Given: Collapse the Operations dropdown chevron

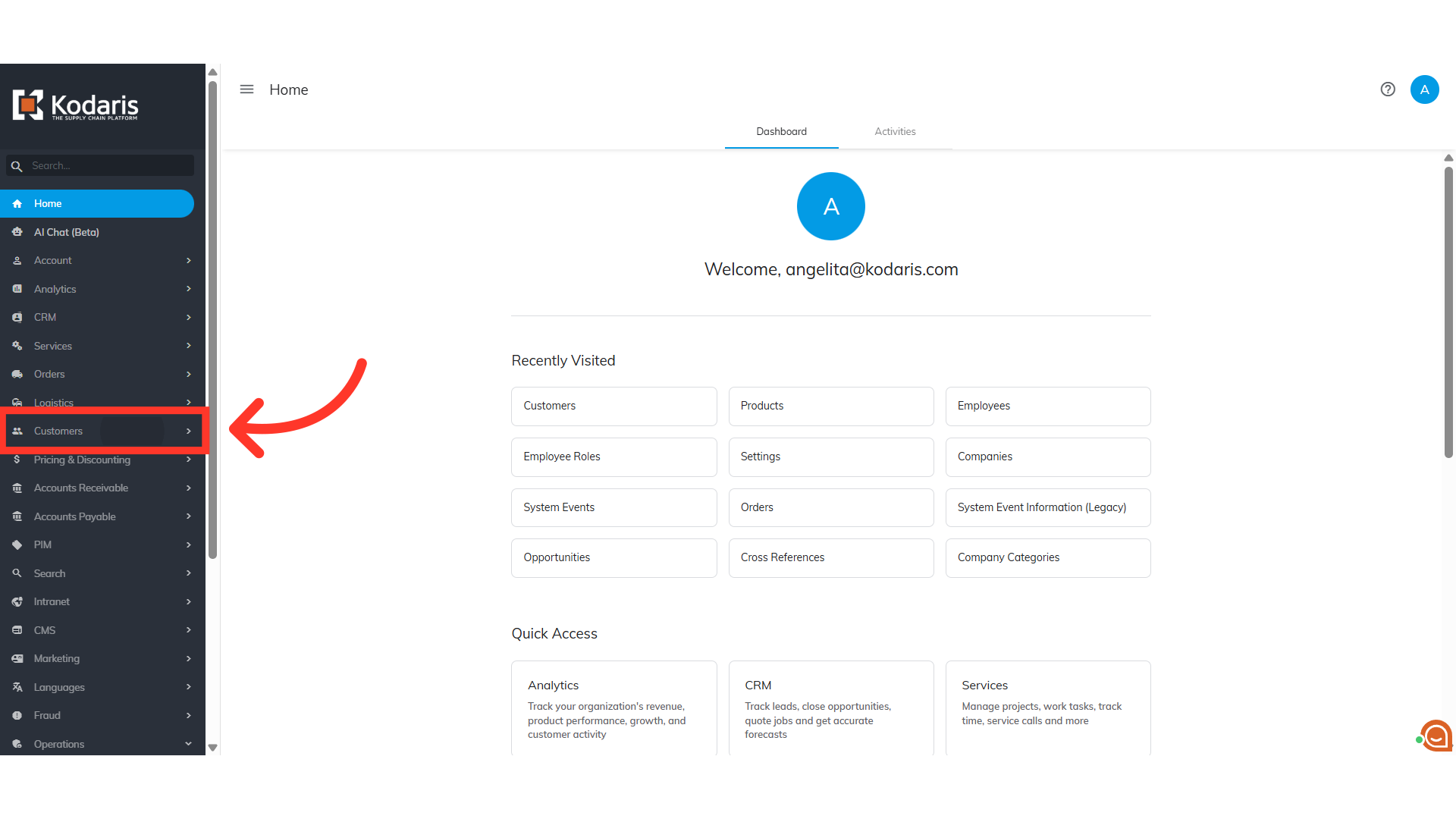Looking at the screenshot, I should click(188, 744).
